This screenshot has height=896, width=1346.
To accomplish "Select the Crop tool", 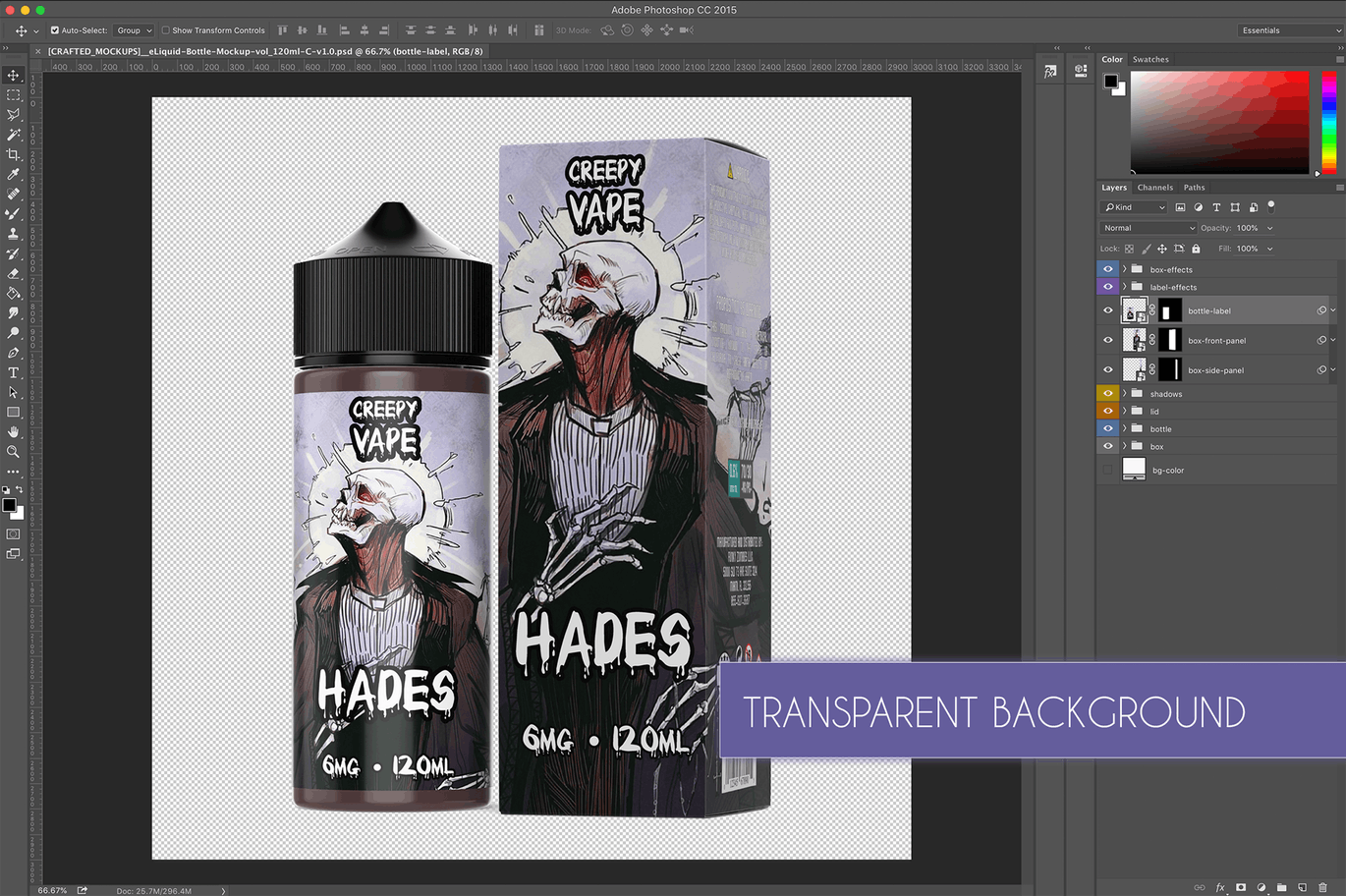I will [14, 154].
